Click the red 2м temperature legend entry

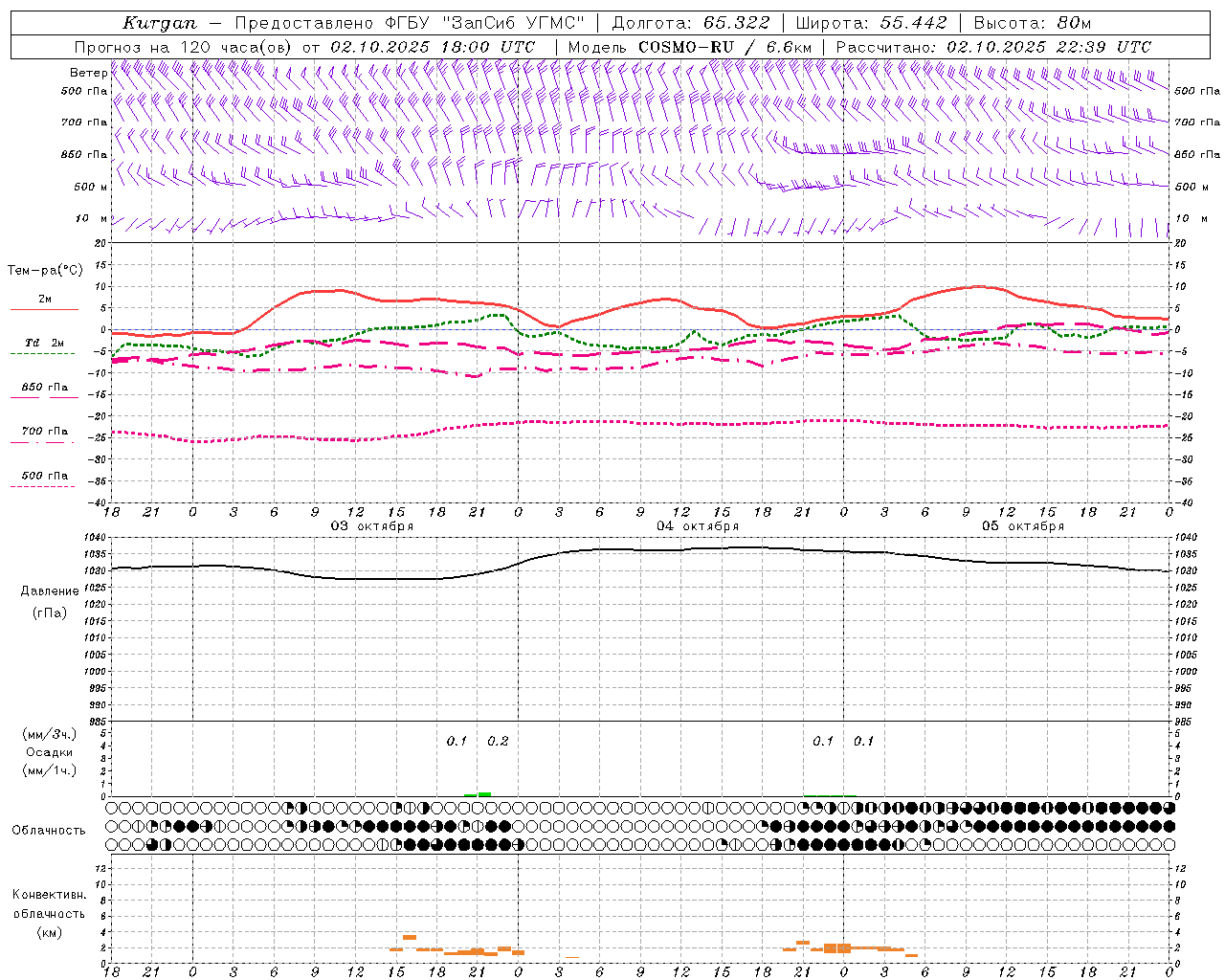tap(45, 300)
